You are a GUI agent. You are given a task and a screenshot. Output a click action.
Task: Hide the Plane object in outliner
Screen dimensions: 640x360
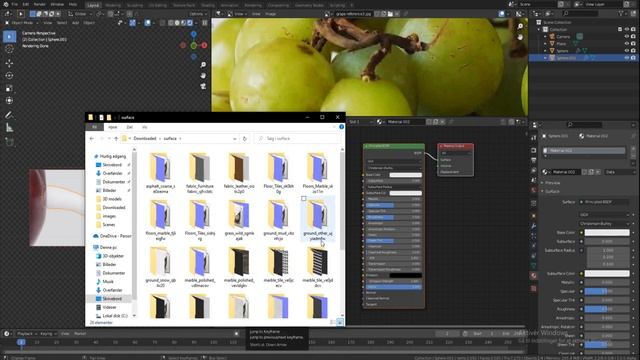point(627,44)
